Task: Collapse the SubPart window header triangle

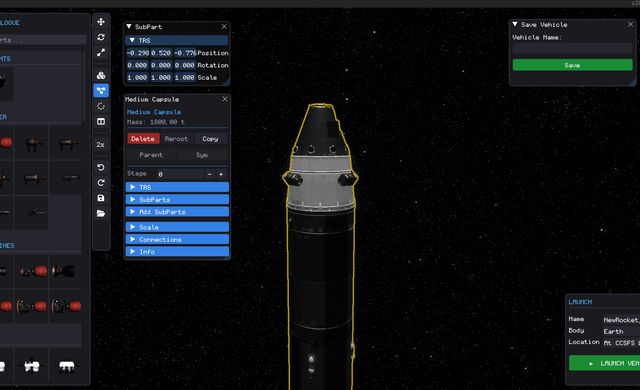Action: coord(129,27)
